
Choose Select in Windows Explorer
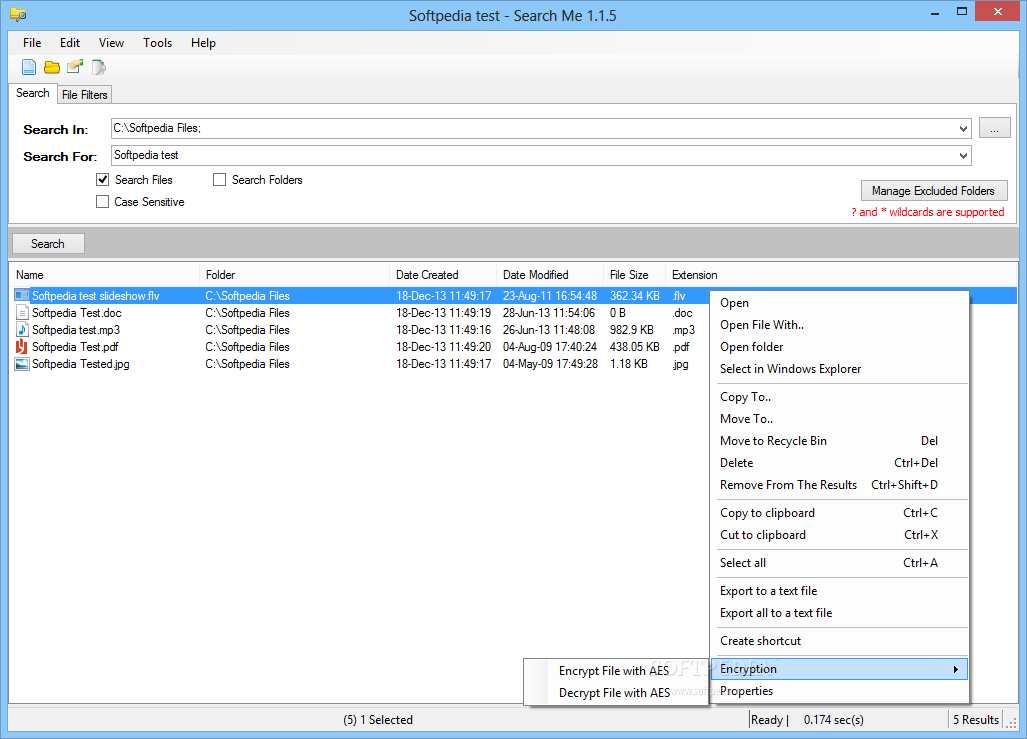[x=839, y=369]
